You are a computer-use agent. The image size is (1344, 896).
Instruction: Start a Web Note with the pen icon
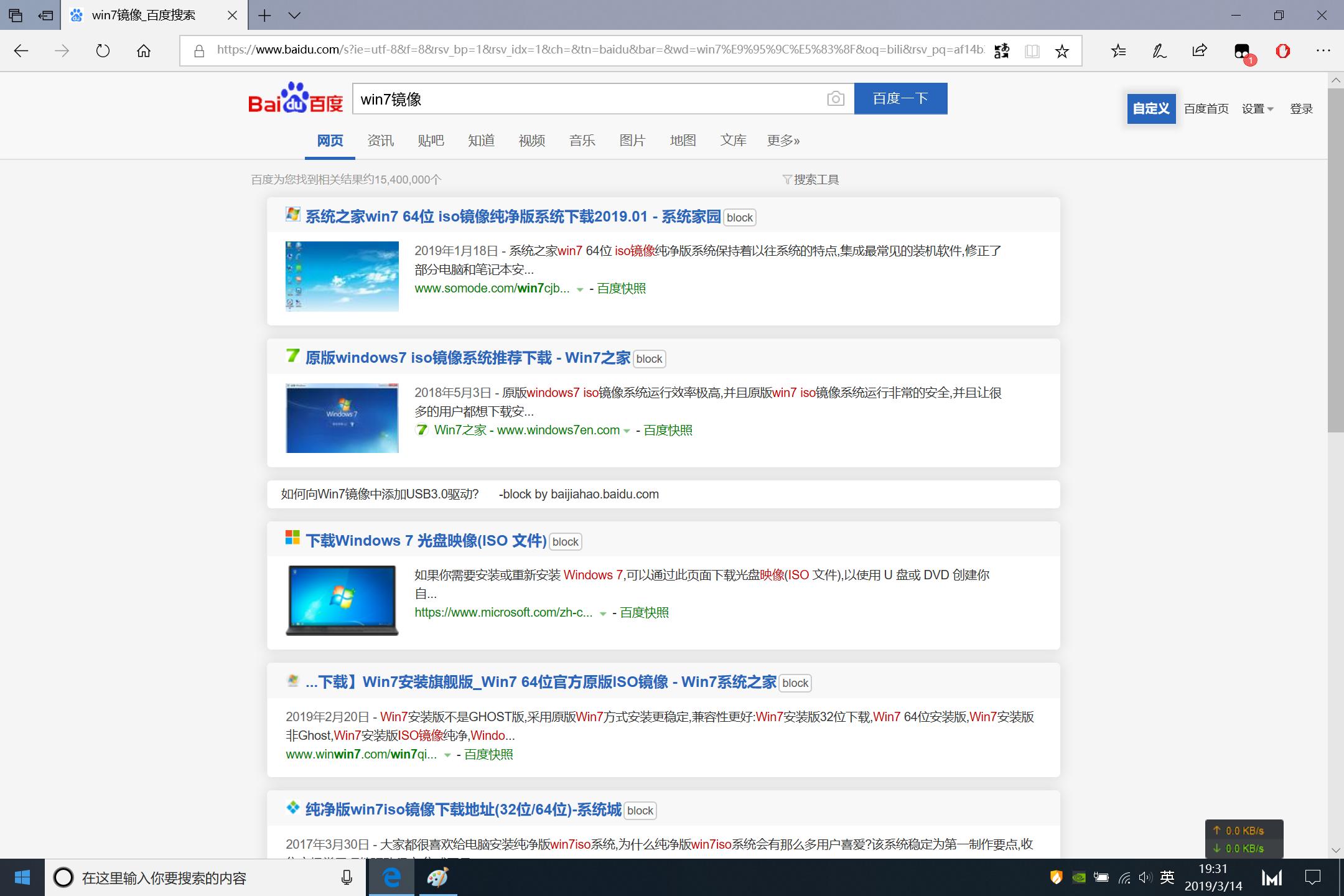click(x=1157, y=50)
